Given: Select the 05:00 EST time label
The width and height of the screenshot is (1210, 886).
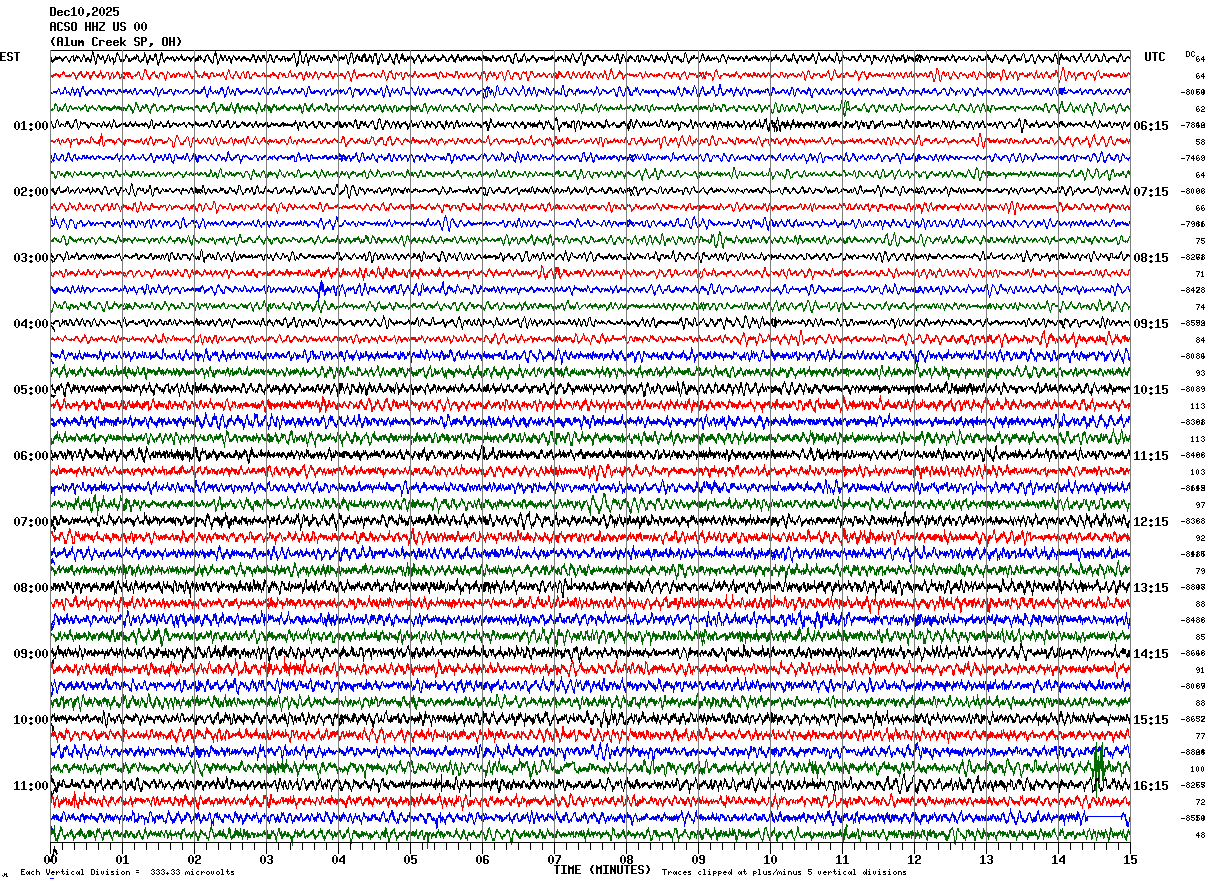Looking at the screenshot, I should coord(30,390).
